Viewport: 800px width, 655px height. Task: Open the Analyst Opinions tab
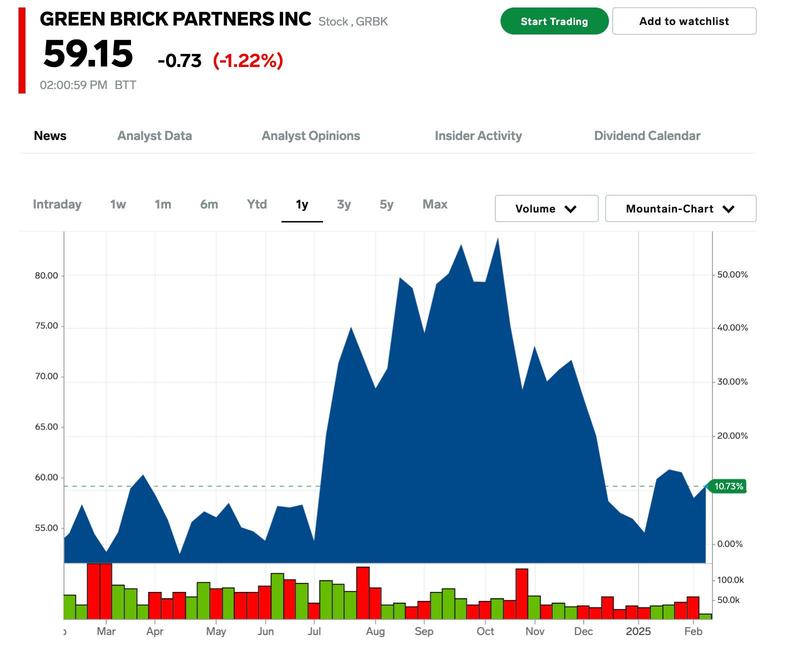[310, 136]
